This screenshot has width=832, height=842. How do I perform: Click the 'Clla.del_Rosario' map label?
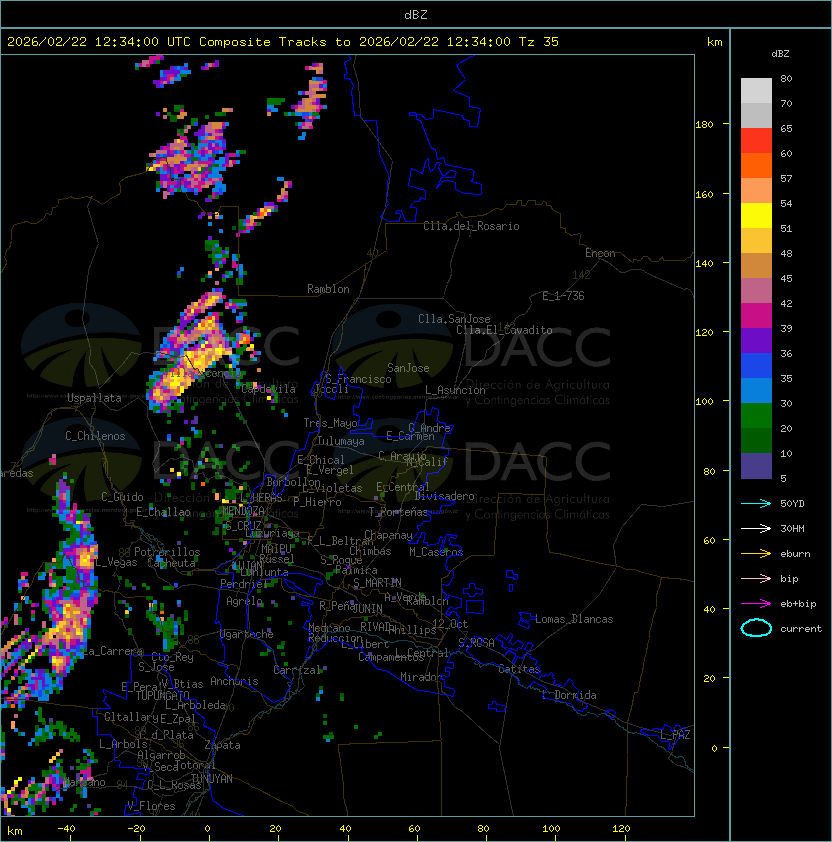point(471,226)
